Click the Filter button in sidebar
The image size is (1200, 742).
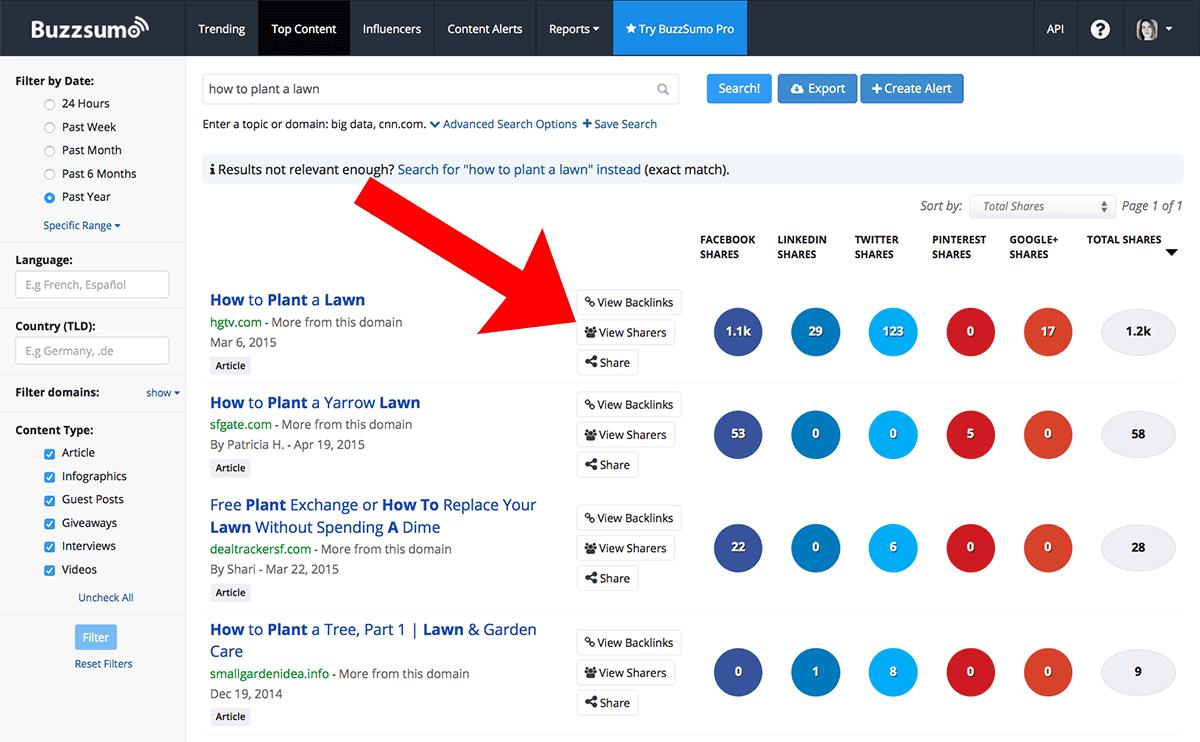point(96,637)
